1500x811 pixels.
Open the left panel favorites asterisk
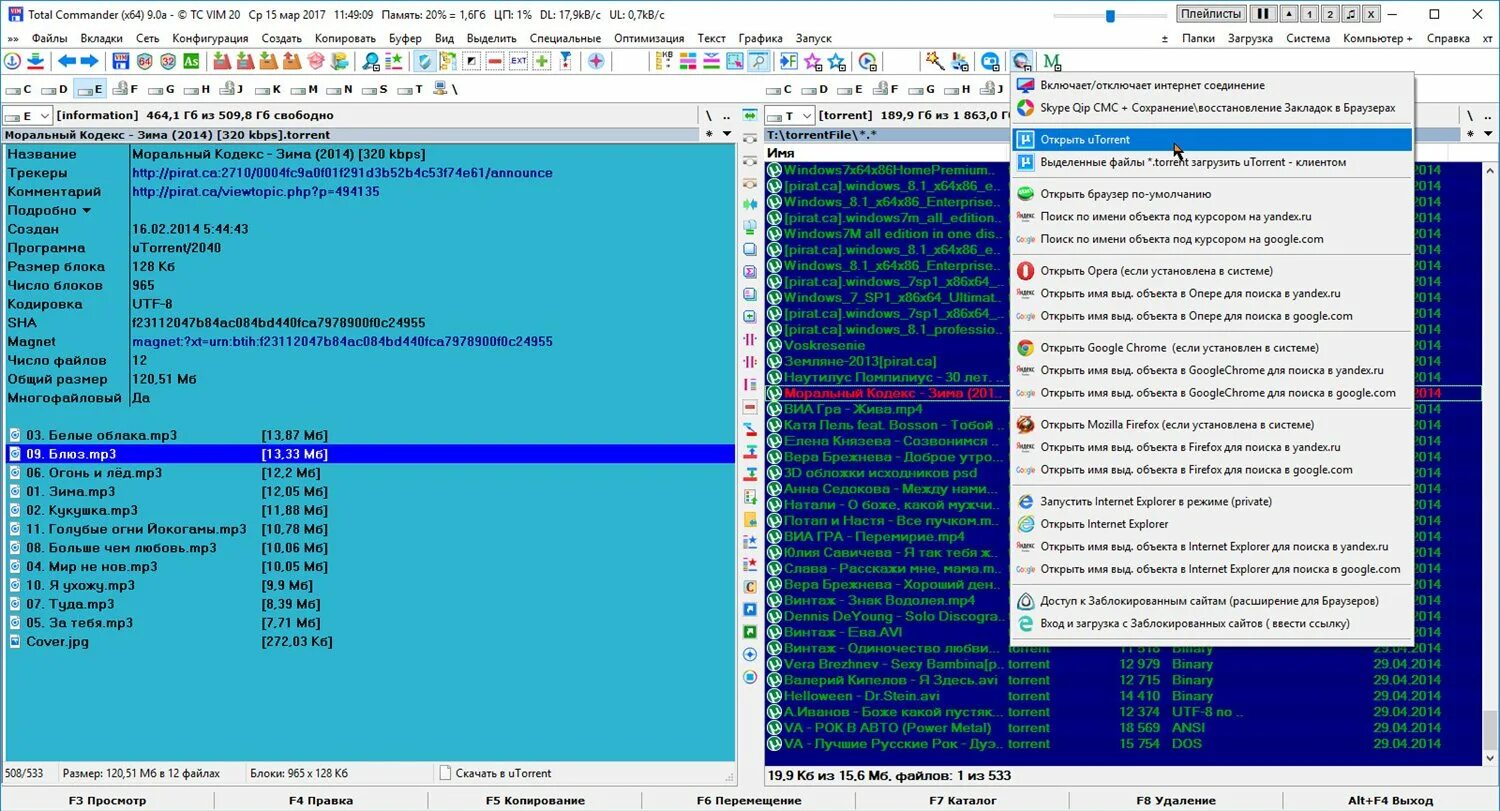click(x=709, y=134)
